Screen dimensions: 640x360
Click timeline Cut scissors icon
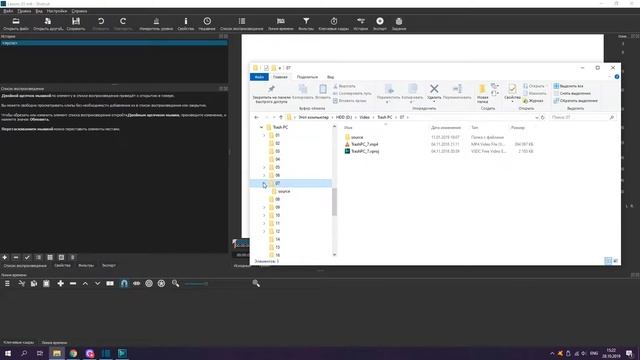click(x=22, y=283)
